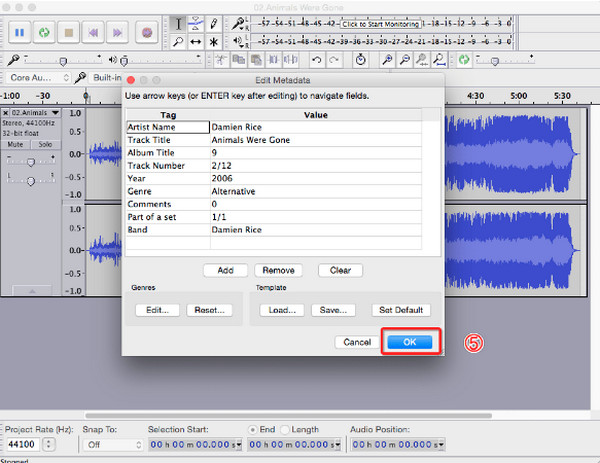600x463 pixels.
Task: Select the Length radio button
Action: click(284, 430)
